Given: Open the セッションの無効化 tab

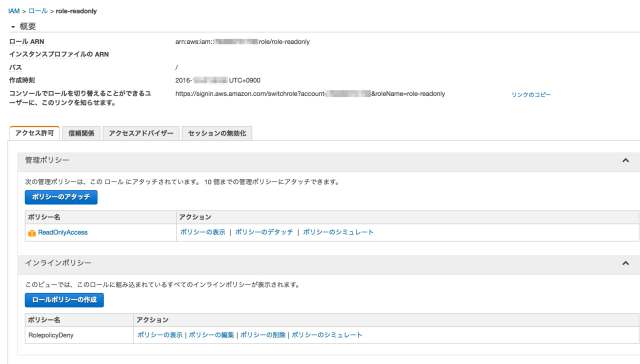Looking at the screenshot, I should point(217,133).
